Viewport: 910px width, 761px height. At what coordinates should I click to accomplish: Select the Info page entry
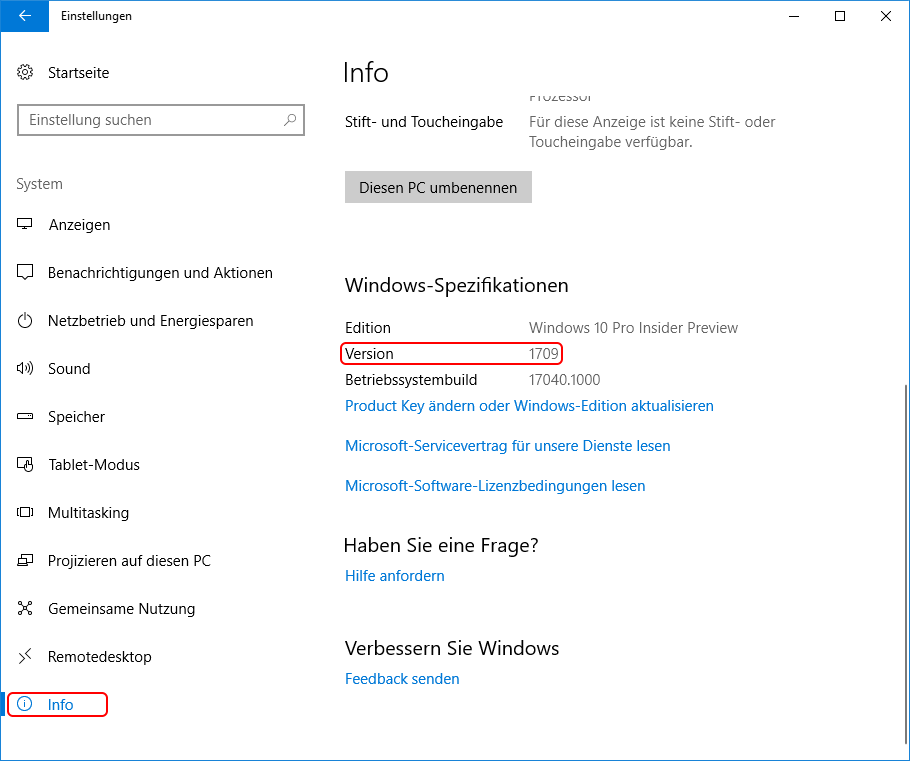[60, 705]
